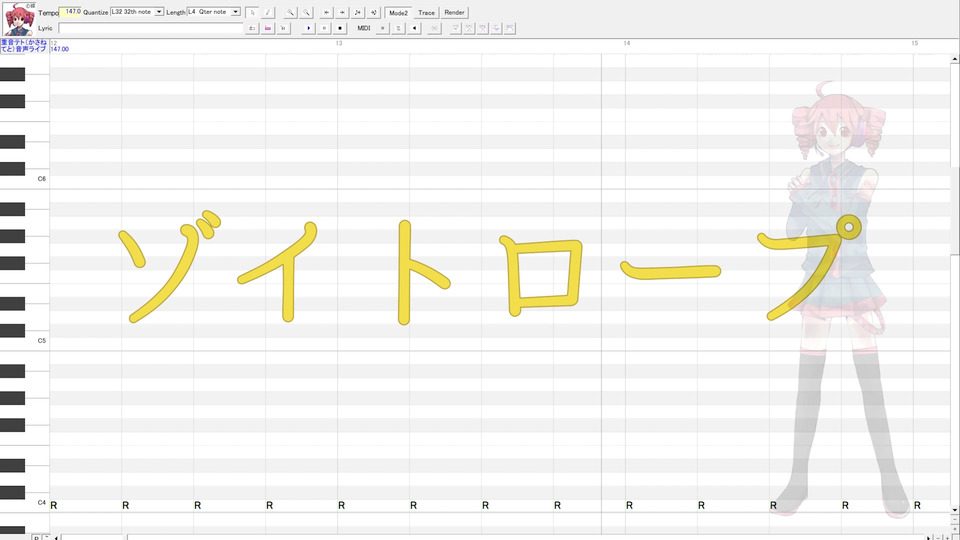Click measure number 15 in the ruler
Screen dimensions: 960x540
914,43
